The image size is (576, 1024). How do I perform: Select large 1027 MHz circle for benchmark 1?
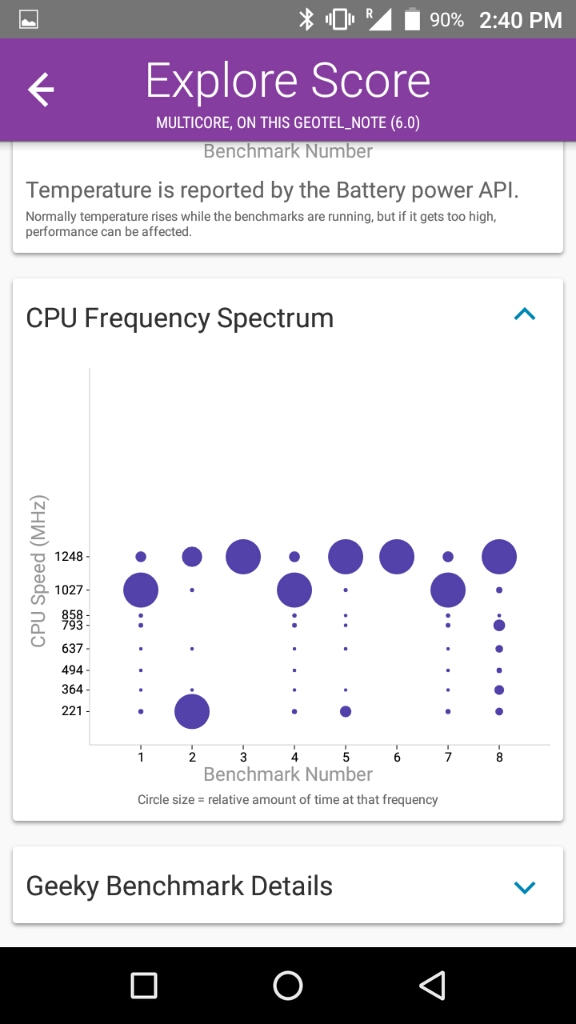(140, 590)
